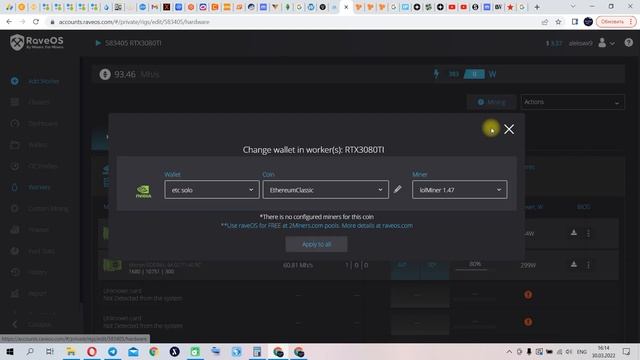Image resolution: width=640 pixels, height=360 pixels.
Task: Click the NVIDIA logo in the dialog
Action: [x=143, y=191]
